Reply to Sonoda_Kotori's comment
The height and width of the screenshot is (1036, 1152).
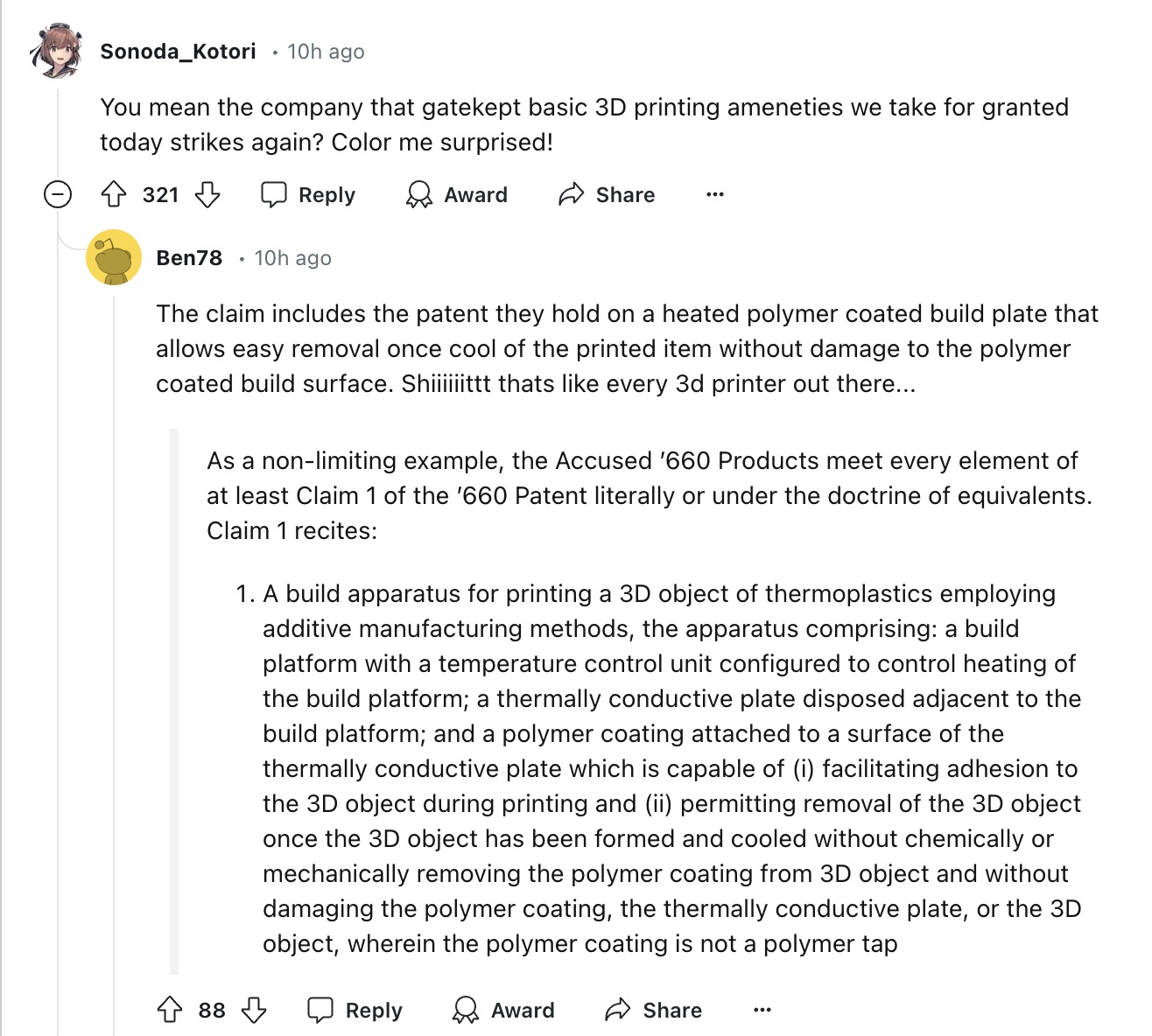309,194
